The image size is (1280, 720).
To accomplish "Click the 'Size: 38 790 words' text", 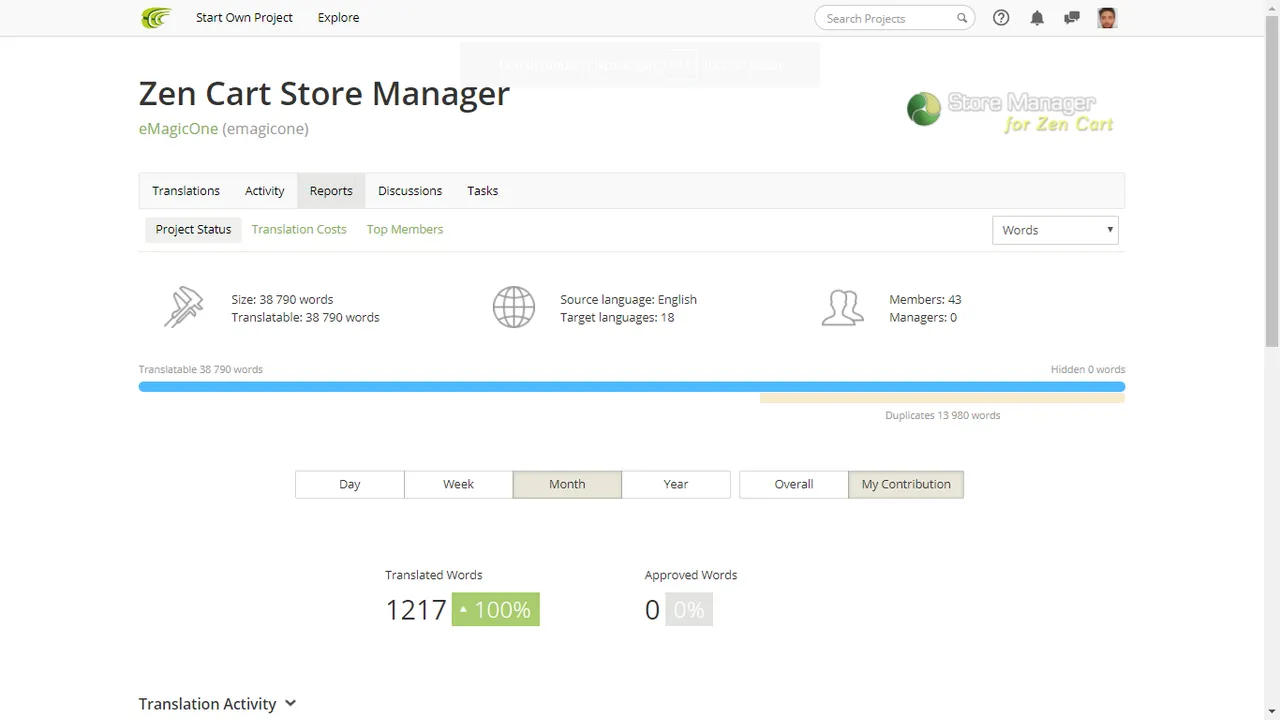I will (x=282, y=299).
